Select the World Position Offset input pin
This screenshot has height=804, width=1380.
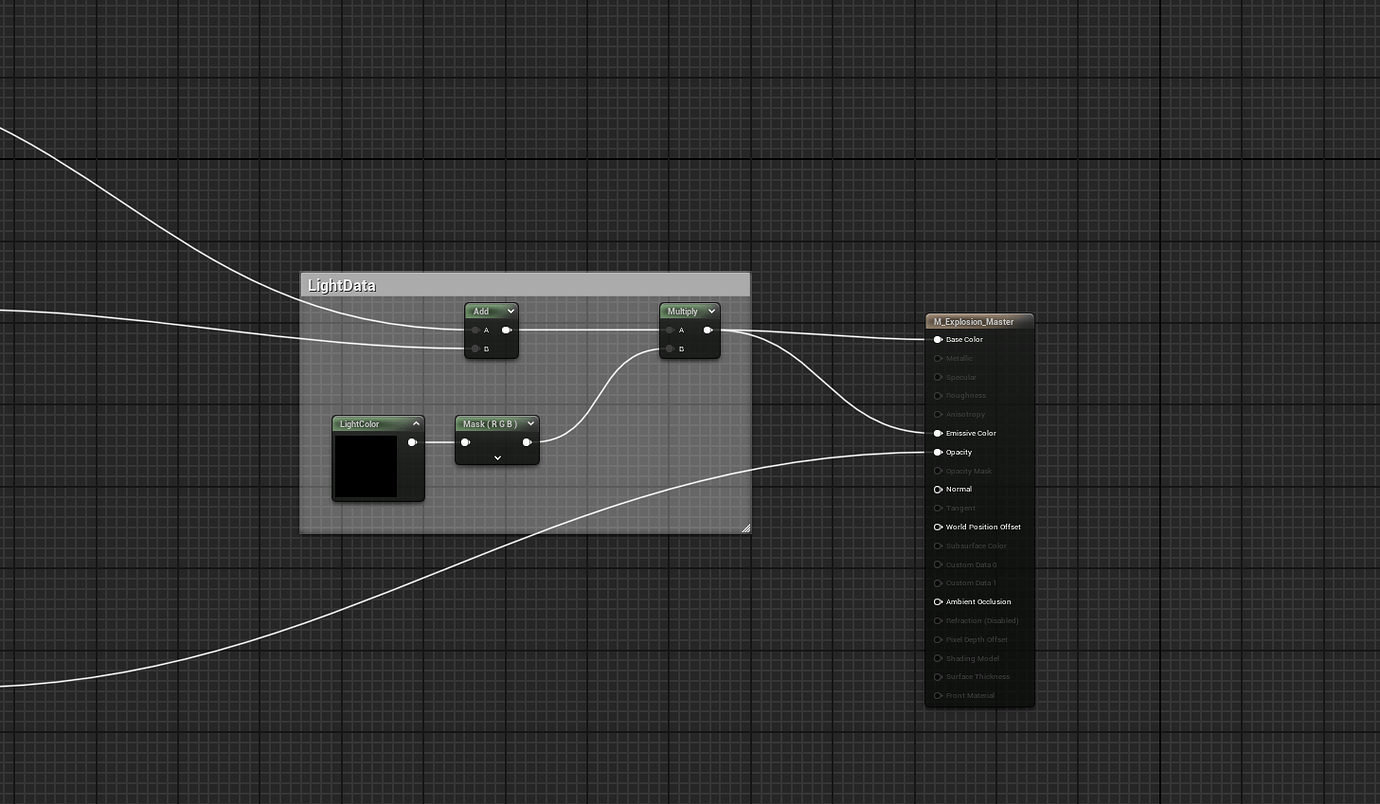click(938, 527)
